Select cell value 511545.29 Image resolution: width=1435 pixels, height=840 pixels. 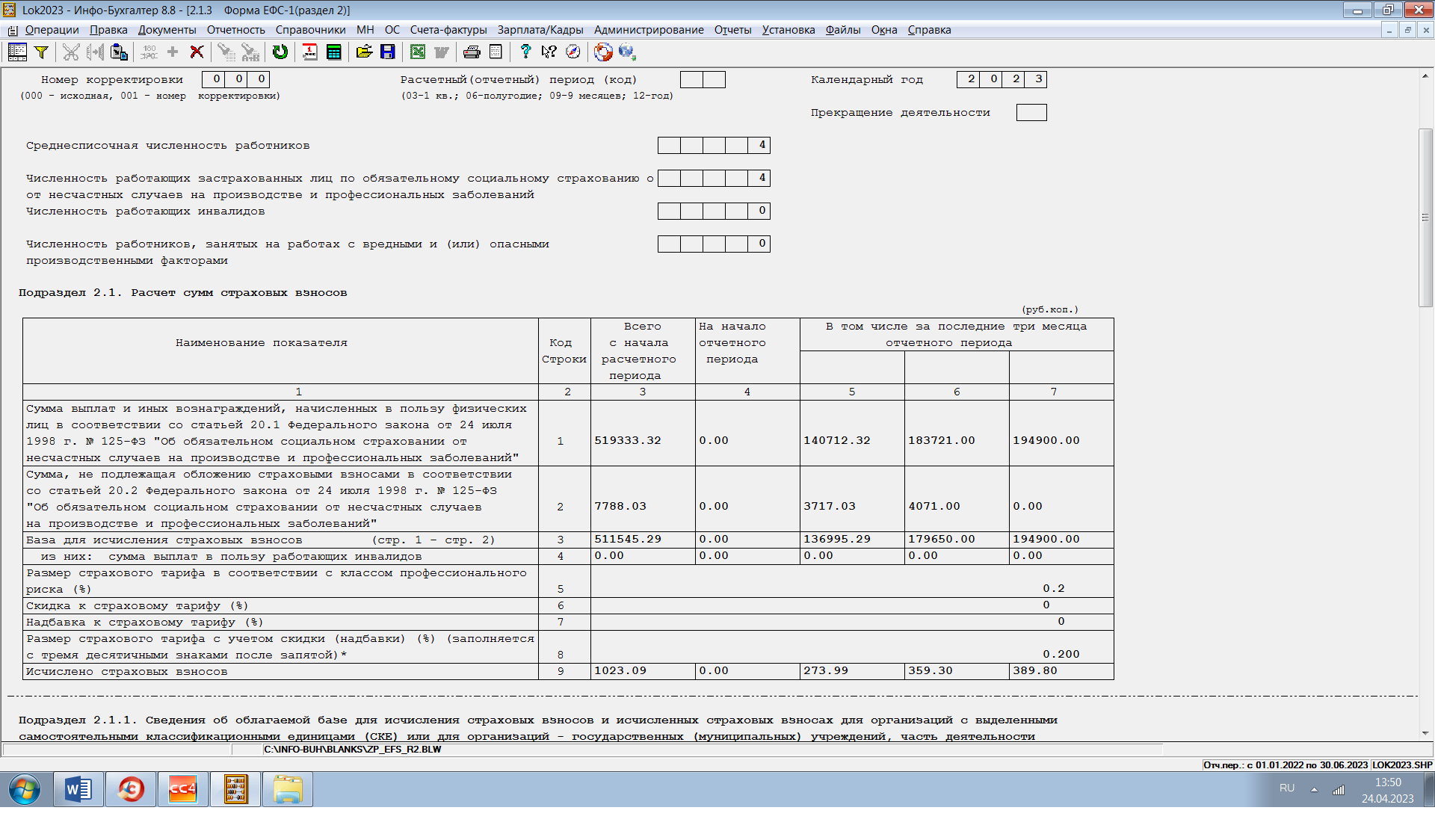pyautogui.click(x=628, y=539)
